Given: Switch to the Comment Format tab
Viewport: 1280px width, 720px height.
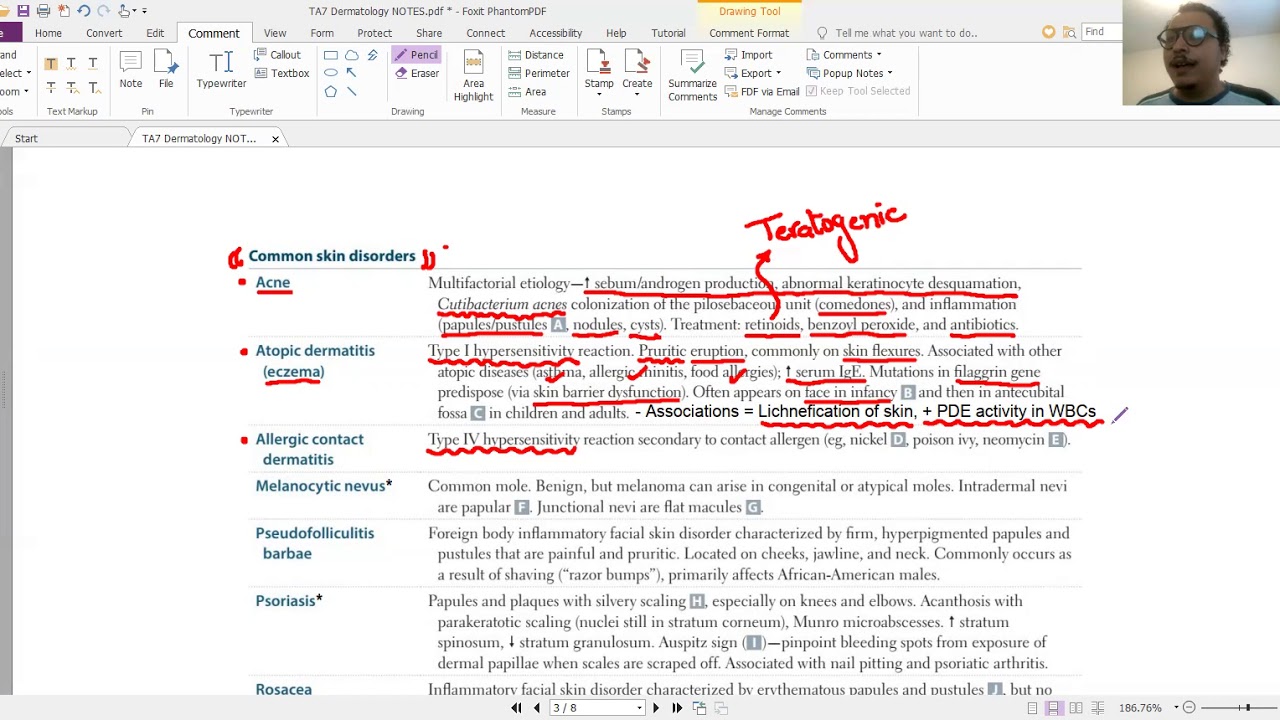Looking at the screenshot, I should point(749,33).
